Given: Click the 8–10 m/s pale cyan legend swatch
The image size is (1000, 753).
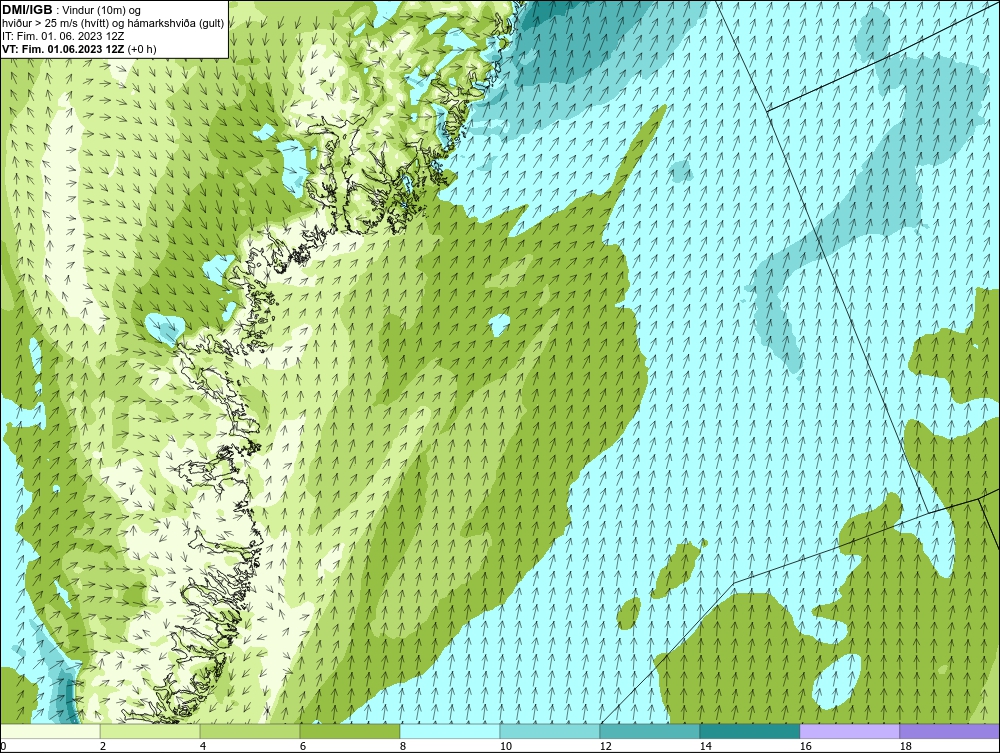Looking at the screenshot, I should (450, 731).
